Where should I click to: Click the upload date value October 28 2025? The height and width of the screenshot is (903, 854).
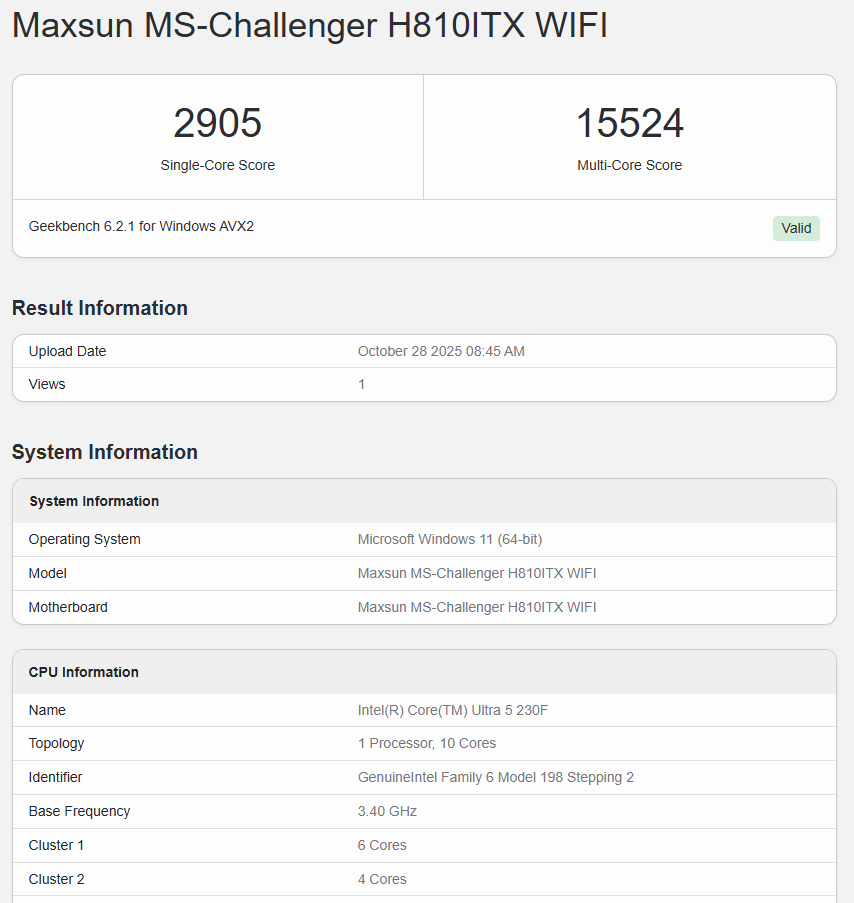(441, 351)
